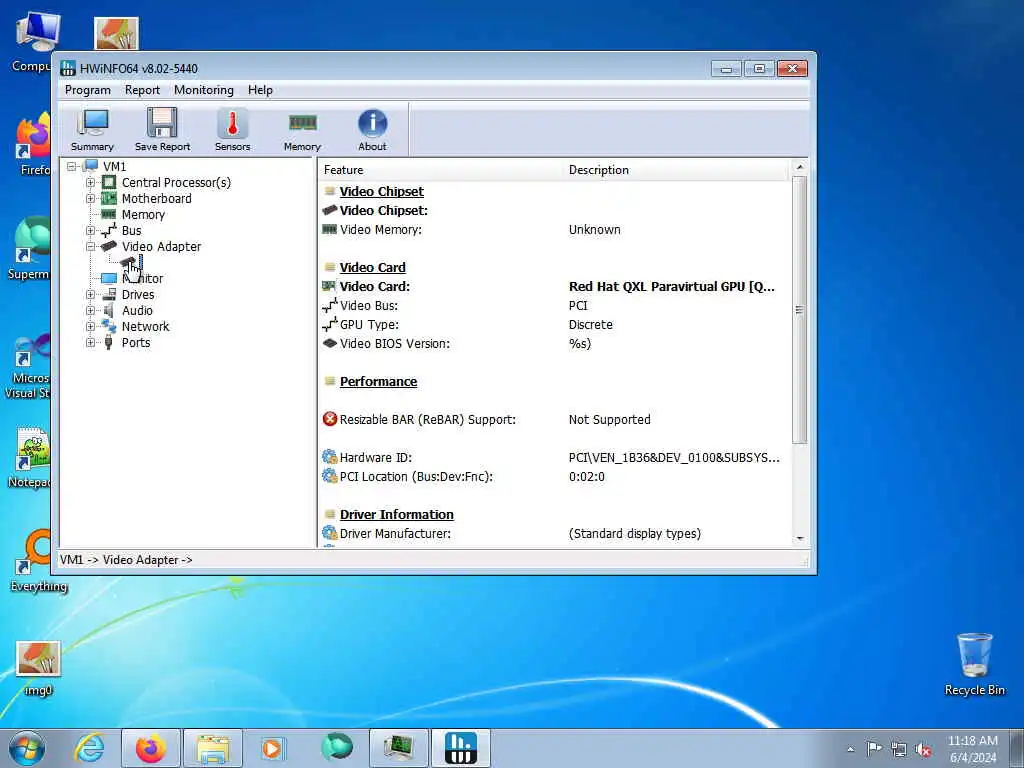Image resolution: width=1024 pixels, height=768 pixels.
Task: Open Windows Explorer folder in taskbar
Action: [x=213, y=748]
